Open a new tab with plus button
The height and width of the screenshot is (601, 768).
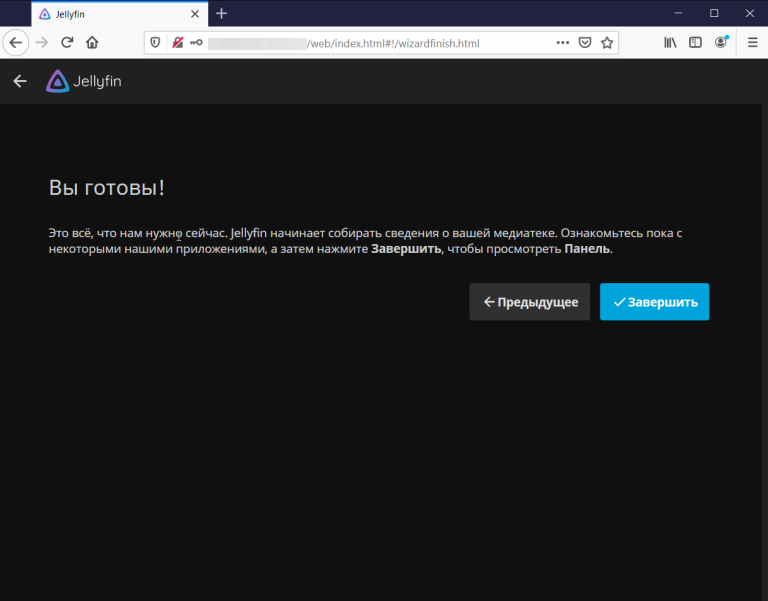point(222,13)
